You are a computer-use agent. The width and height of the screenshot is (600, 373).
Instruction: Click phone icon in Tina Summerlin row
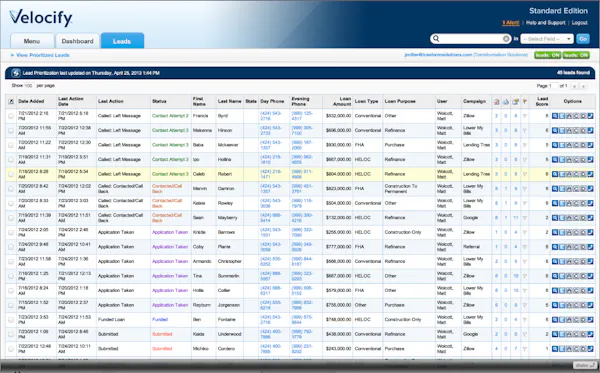point(590,276)
